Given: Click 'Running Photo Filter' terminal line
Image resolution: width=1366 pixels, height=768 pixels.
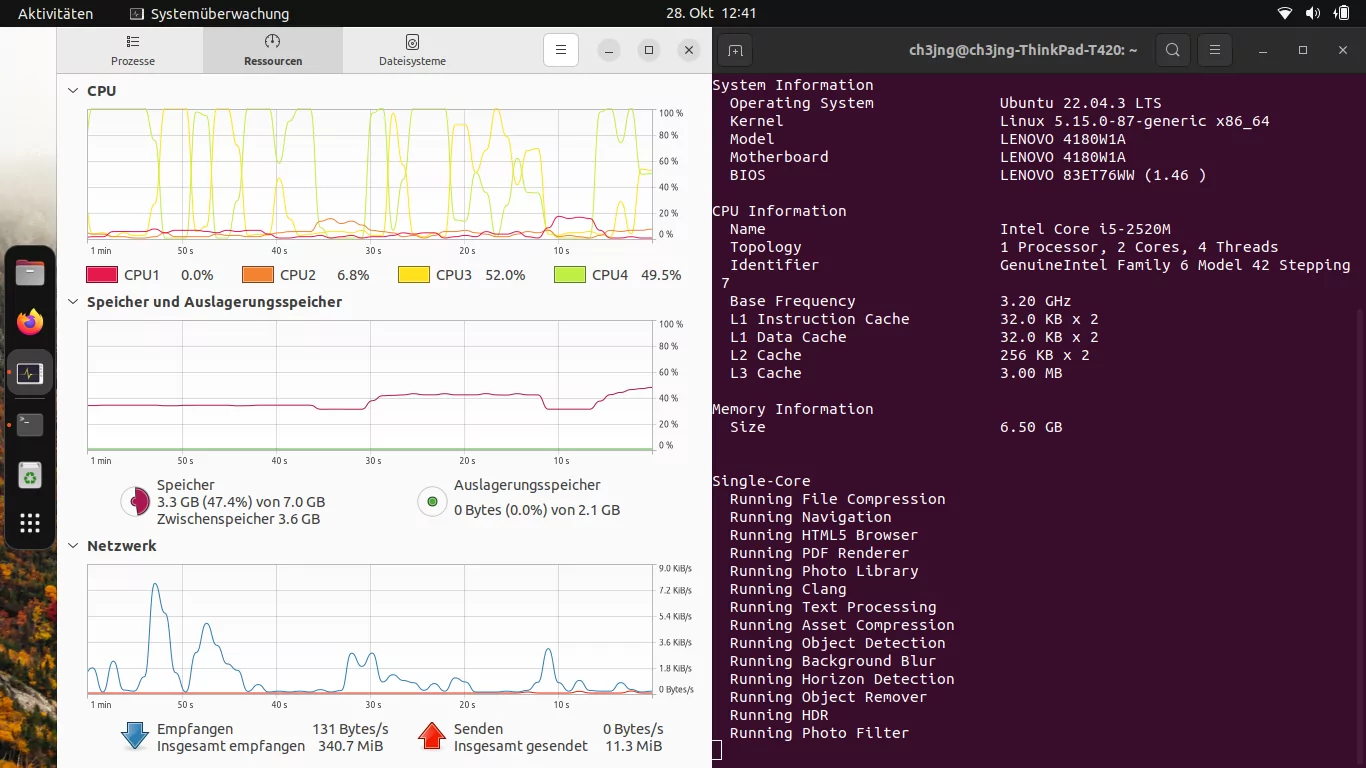Looking at the screenshot, I should pos(819,733).
